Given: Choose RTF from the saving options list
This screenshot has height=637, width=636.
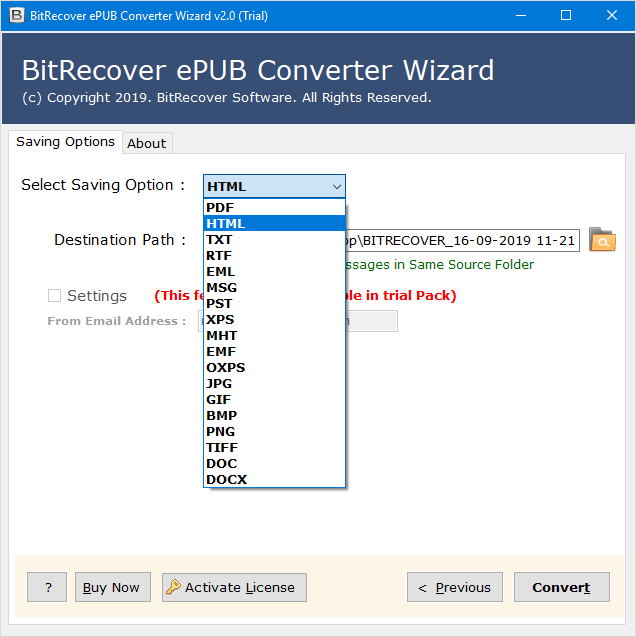Looking at the screenshot, I should coord(274,256).
